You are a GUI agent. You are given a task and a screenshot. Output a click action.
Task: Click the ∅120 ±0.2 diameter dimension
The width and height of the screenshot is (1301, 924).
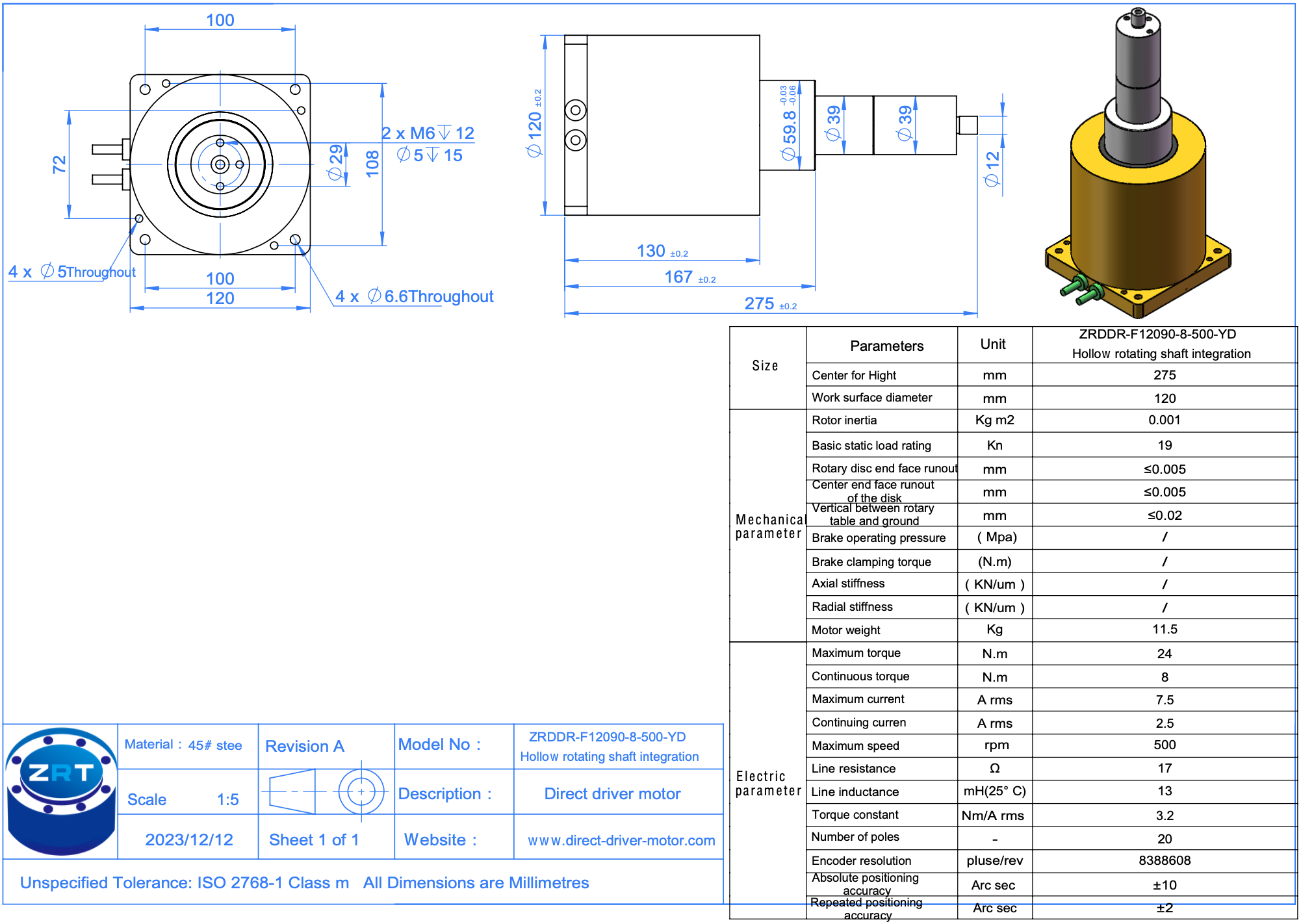coord(535,123)
